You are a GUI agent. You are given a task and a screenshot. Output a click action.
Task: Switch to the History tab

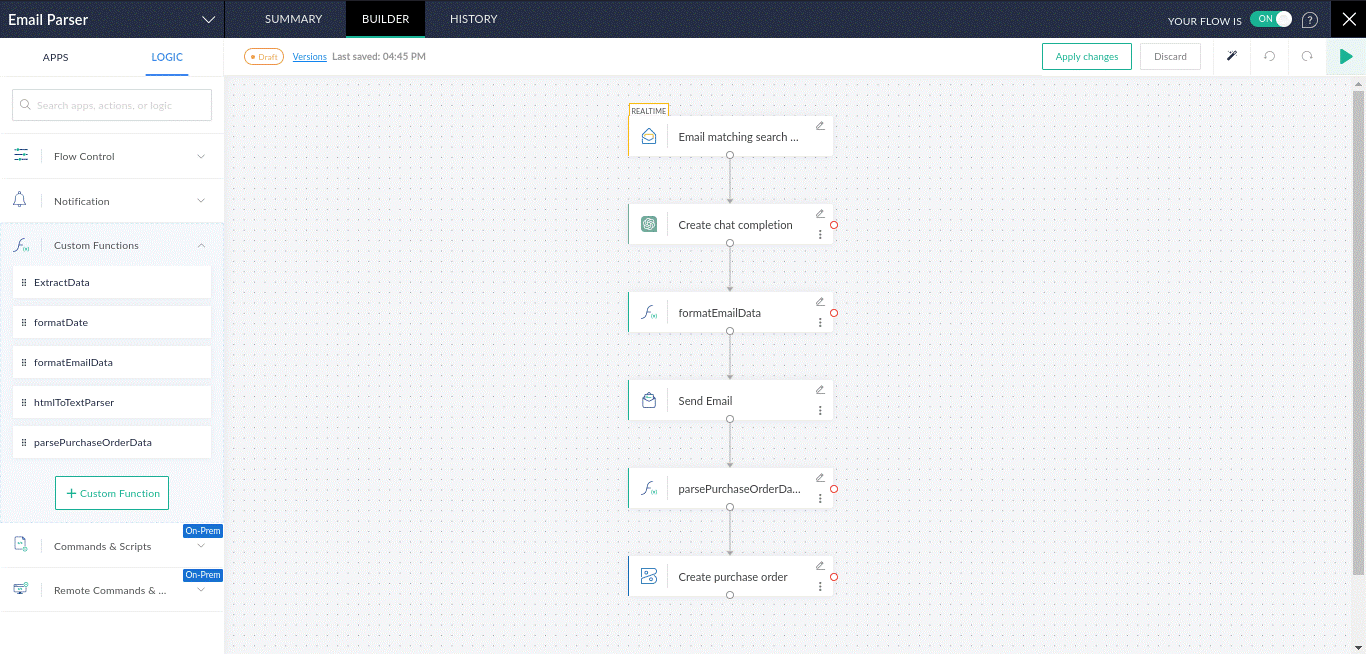point(473,19)
